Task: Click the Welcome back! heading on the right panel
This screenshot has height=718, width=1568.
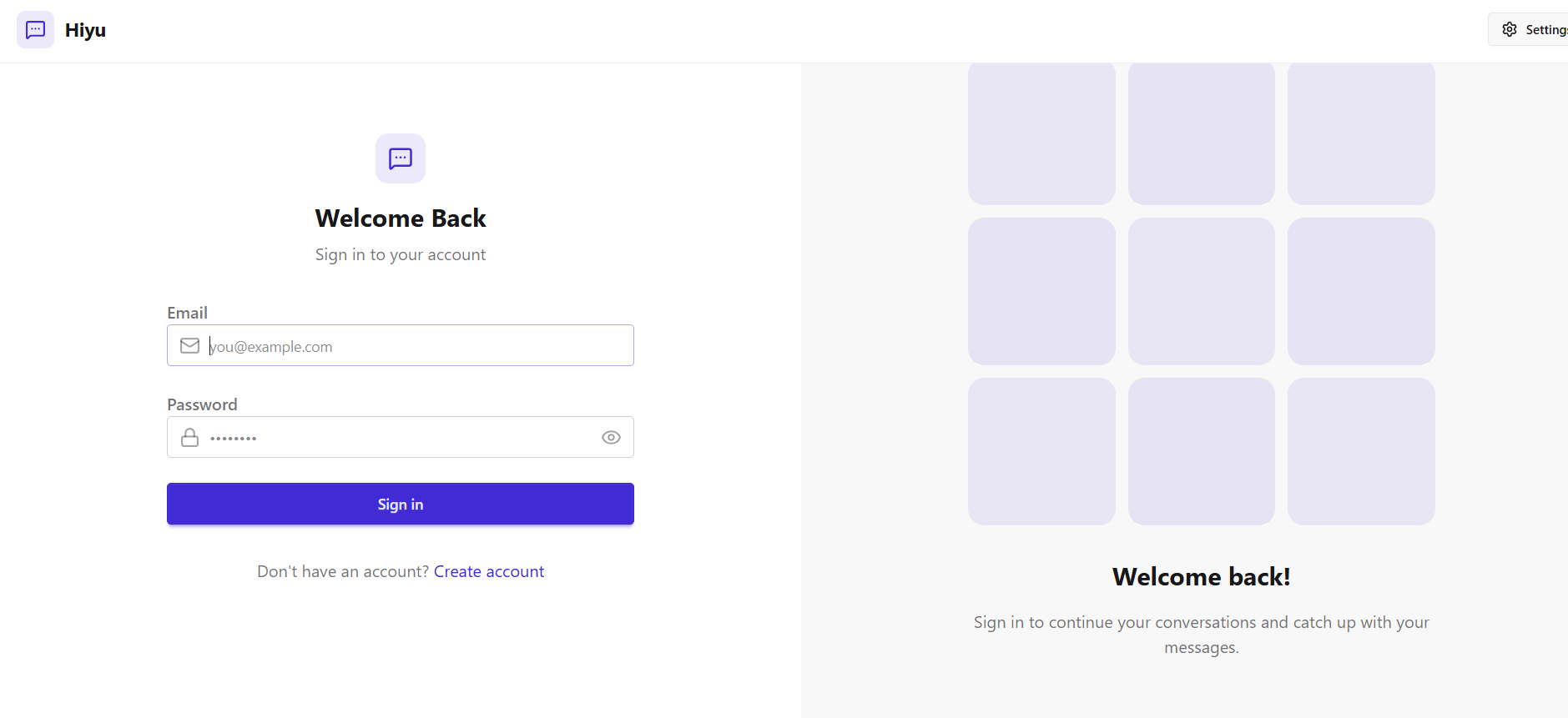Action: [1202, 575]
